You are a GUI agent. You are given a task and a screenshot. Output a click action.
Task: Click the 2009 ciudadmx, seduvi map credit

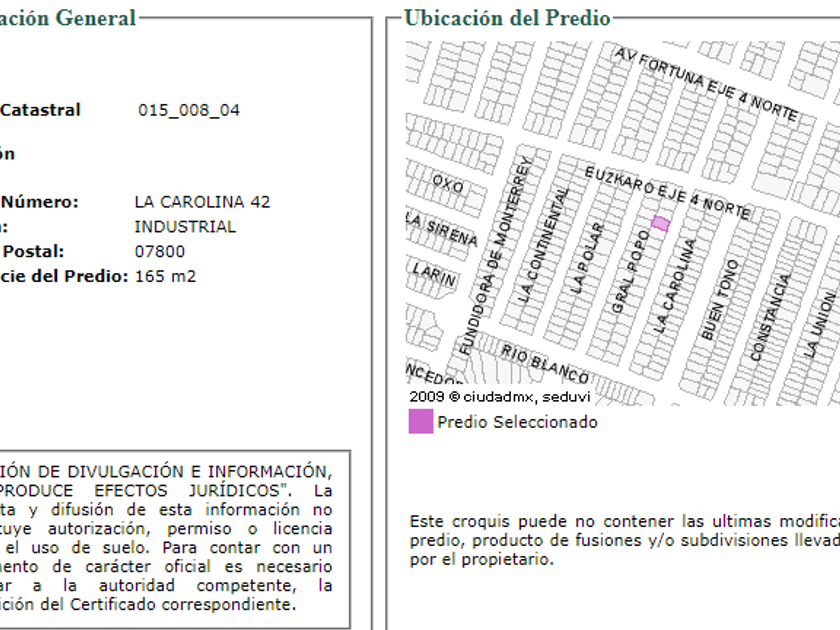click(x=500, y=396)
